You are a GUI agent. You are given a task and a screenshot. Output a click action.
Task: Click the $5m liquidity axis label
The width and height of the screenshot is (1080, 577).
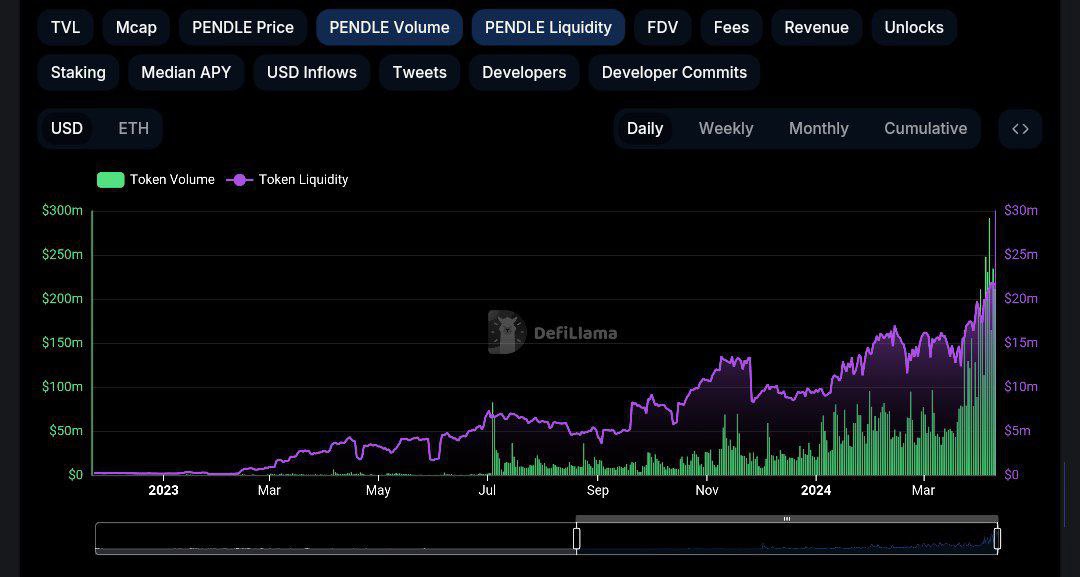(1017, 431)
